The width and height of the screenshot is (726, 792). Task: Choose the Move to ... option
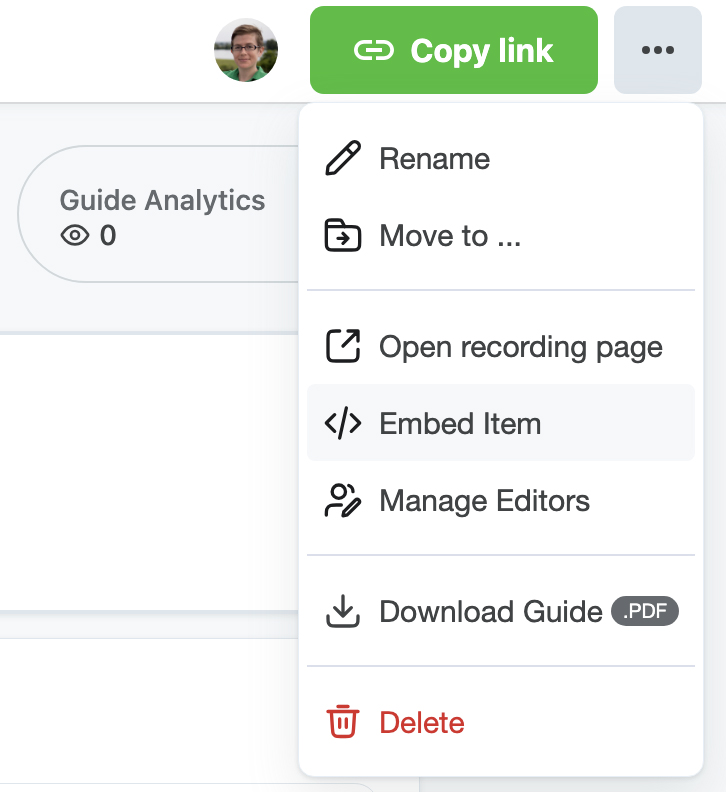pos(449,236)
